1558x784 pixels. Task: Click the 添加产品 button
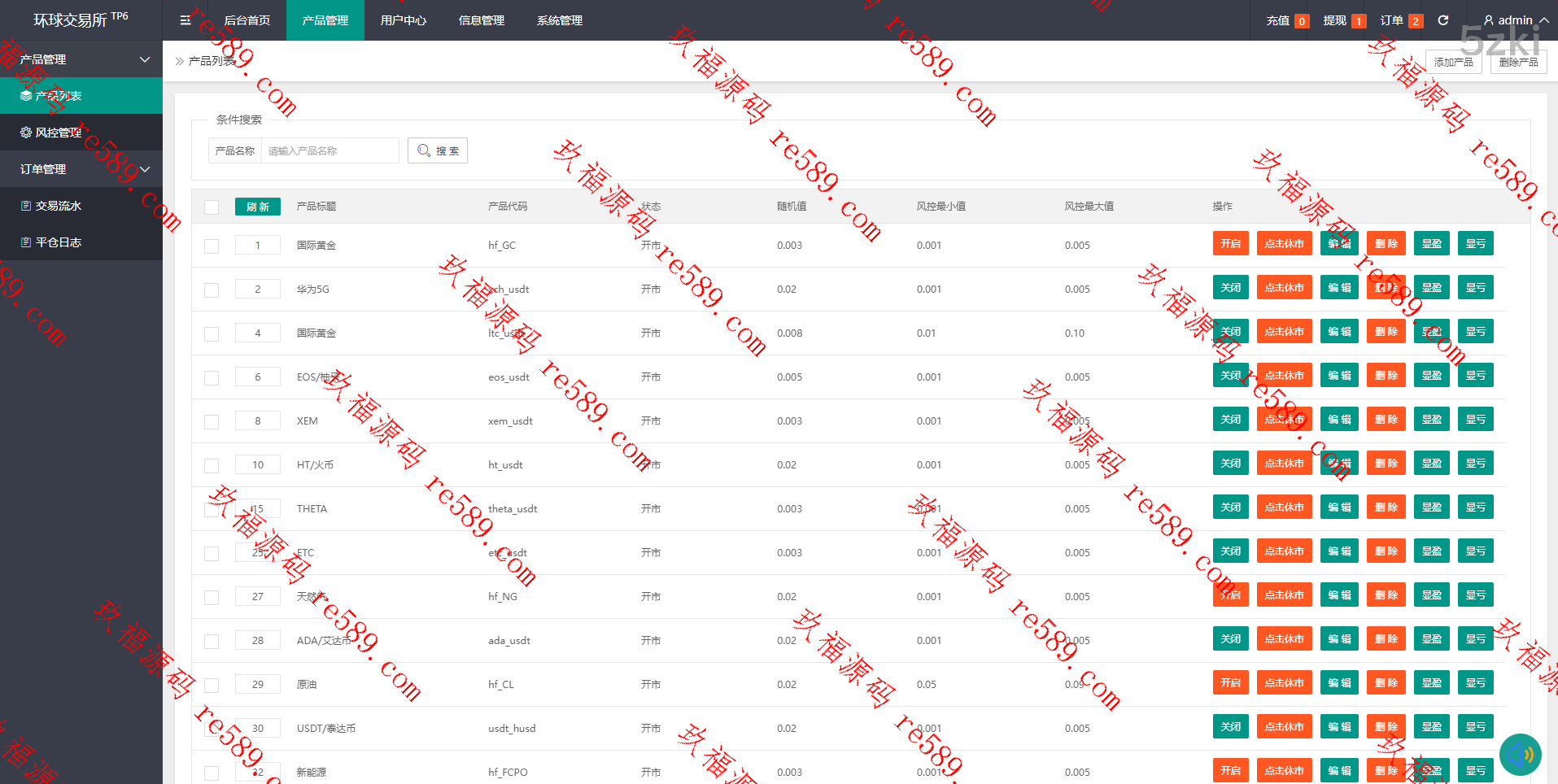click(x=1453, y=62)
